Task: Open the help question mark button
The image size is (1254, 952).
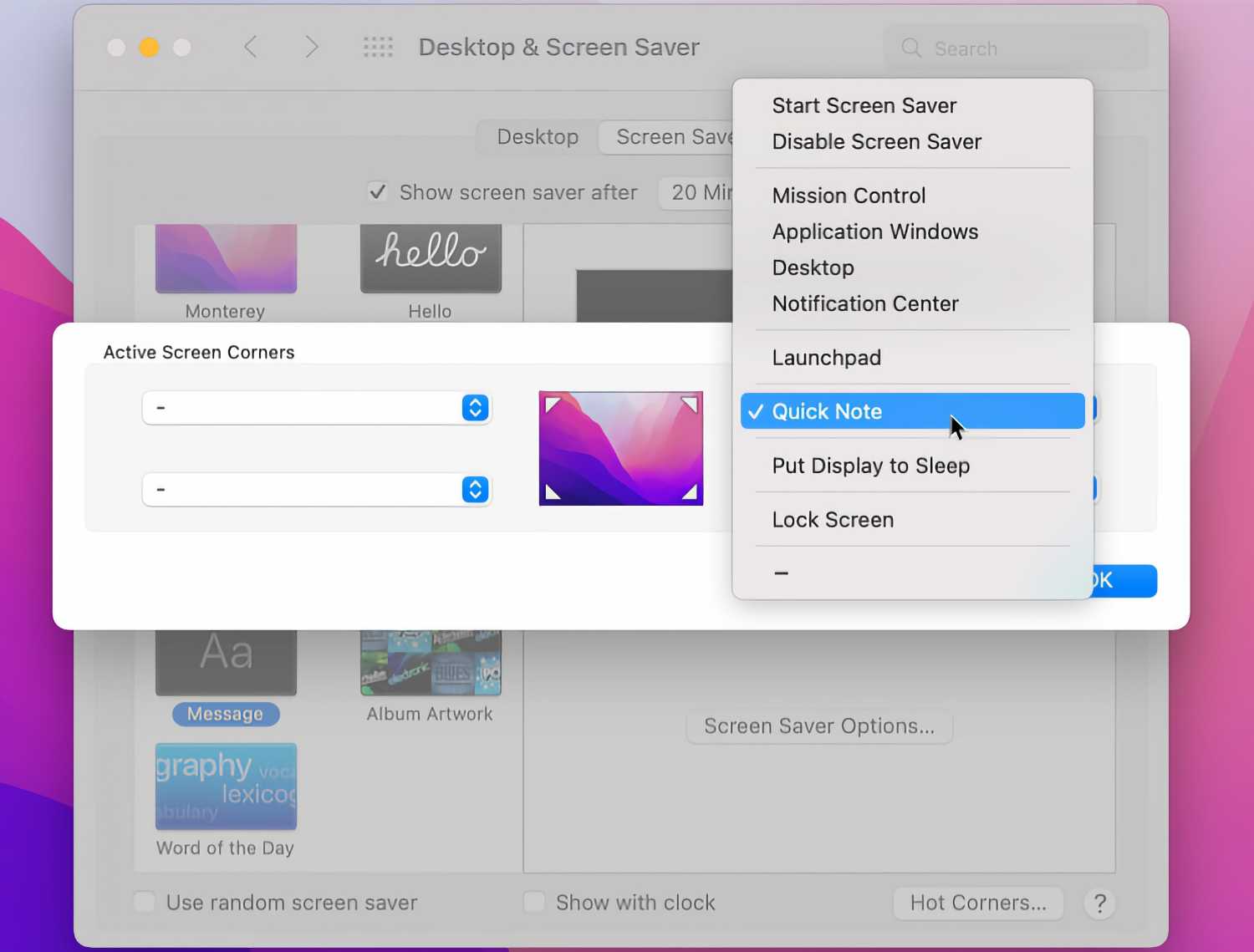Action: point(1099,903)
